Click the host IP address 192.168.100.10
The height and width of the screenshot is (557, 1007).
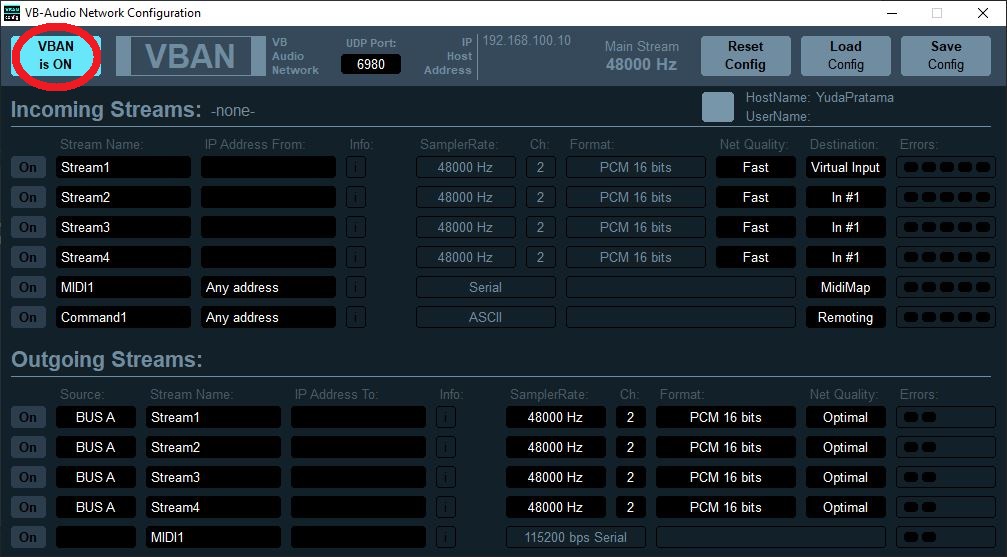point(527,40)
